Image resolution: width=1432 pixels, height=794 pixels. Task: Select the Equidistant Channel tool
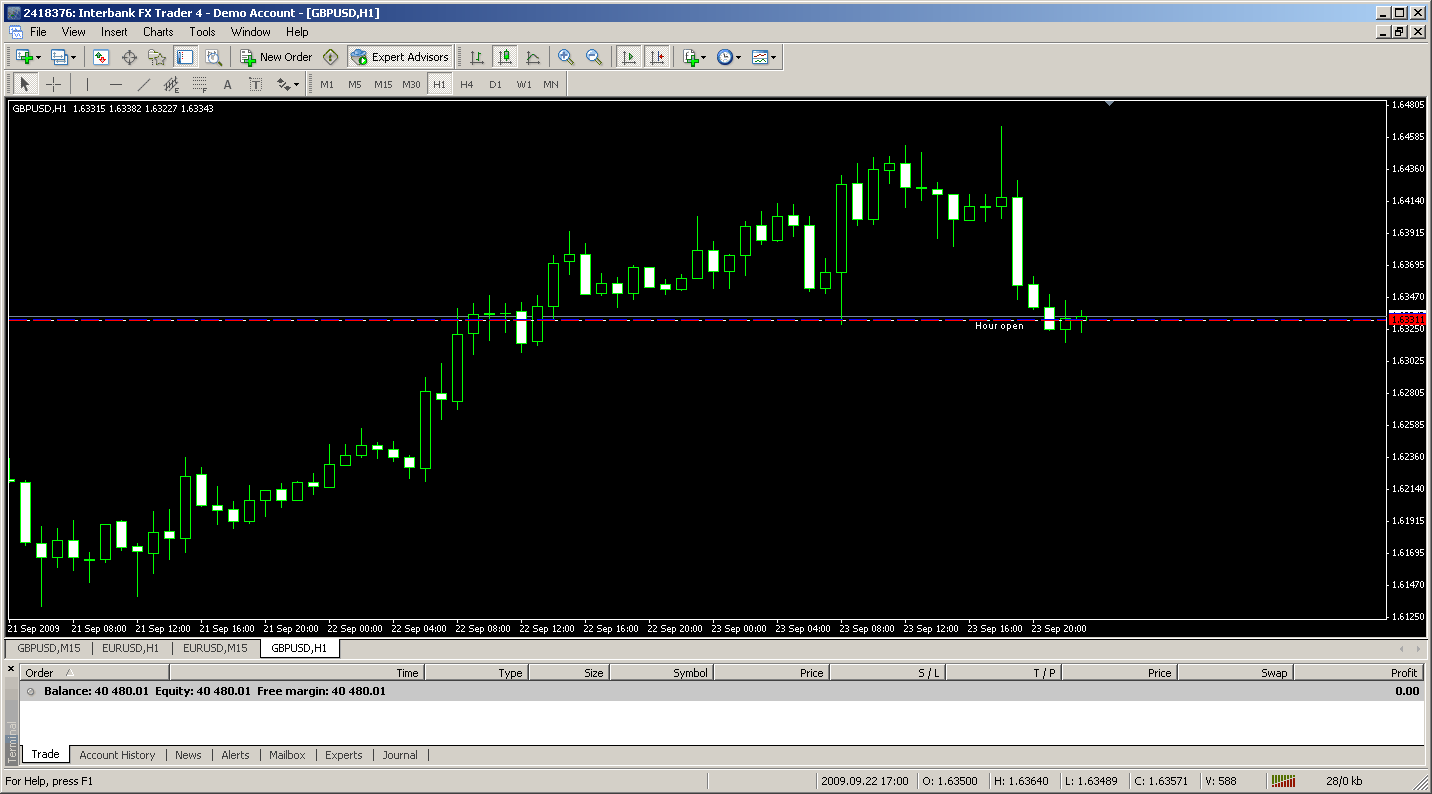pos(172,85)
